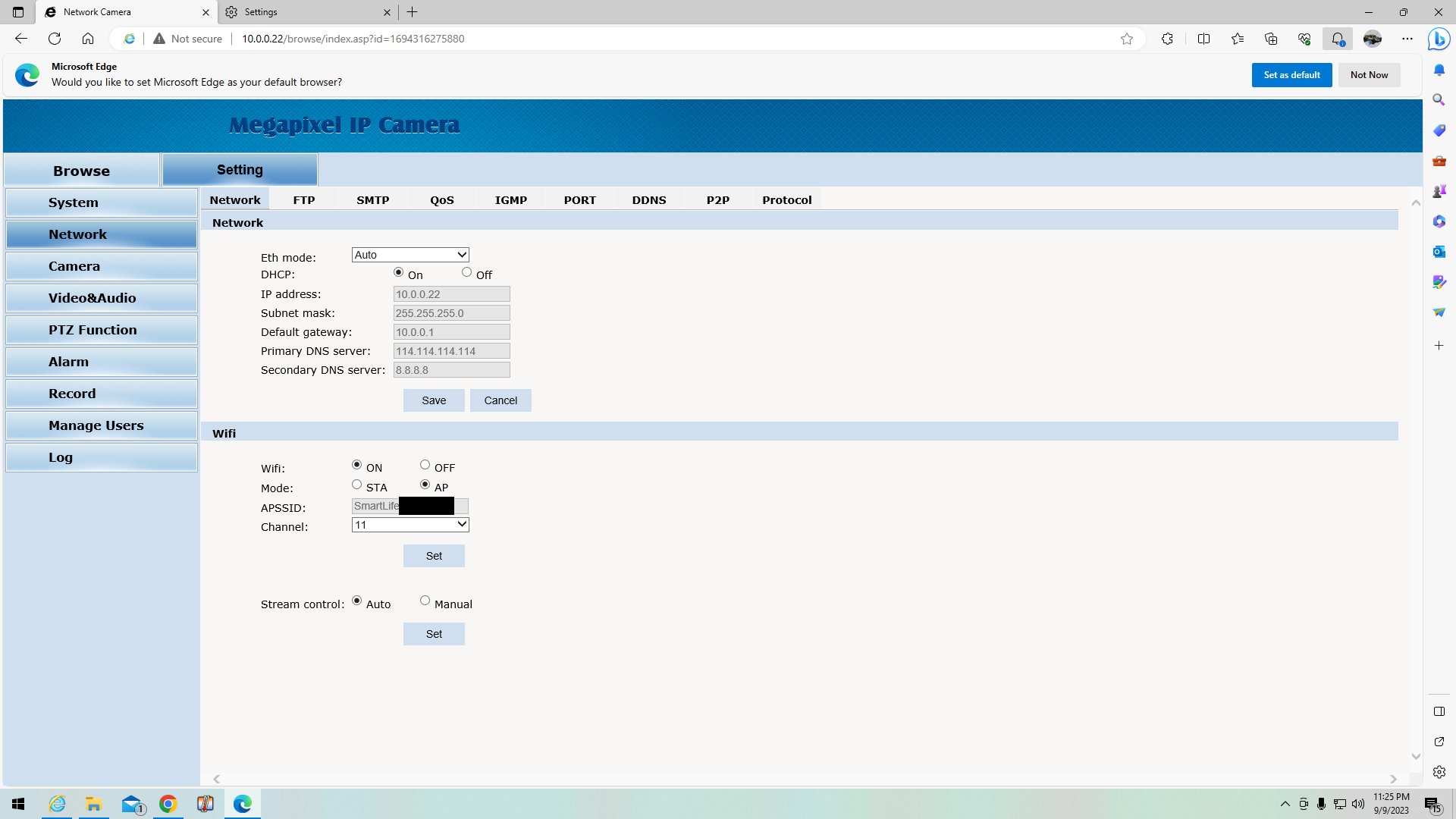The width and height of the screenshot is (1456, 819).
Task: Open Outlook icon in Edge sidebar
Action: (x=1439, y=252)
